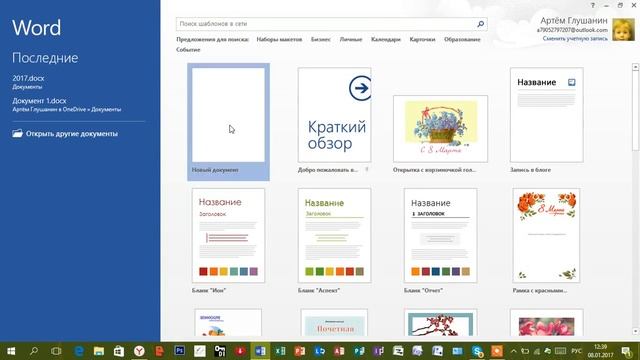Click the Word icon in the taskbar
The height and width of the screenshot is (360, 640).
click(260, 351)
